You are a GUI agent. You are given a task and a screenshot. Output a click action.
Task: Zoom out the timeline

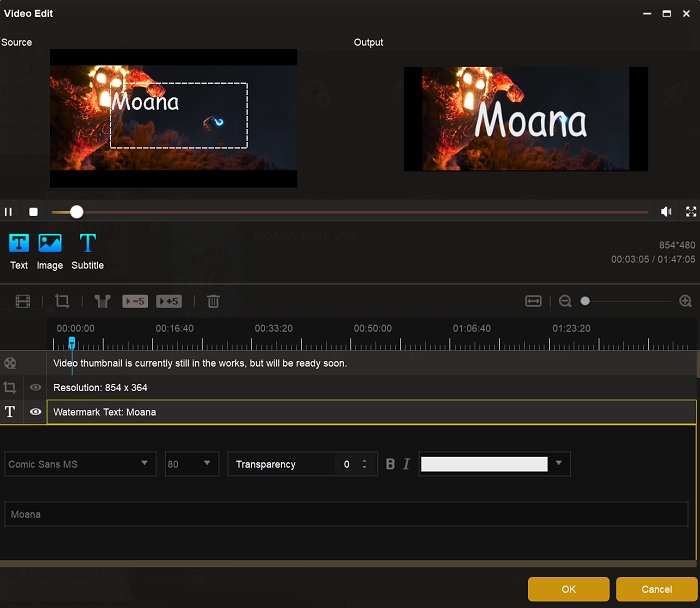pyautogui.click(x=565, y=301)
